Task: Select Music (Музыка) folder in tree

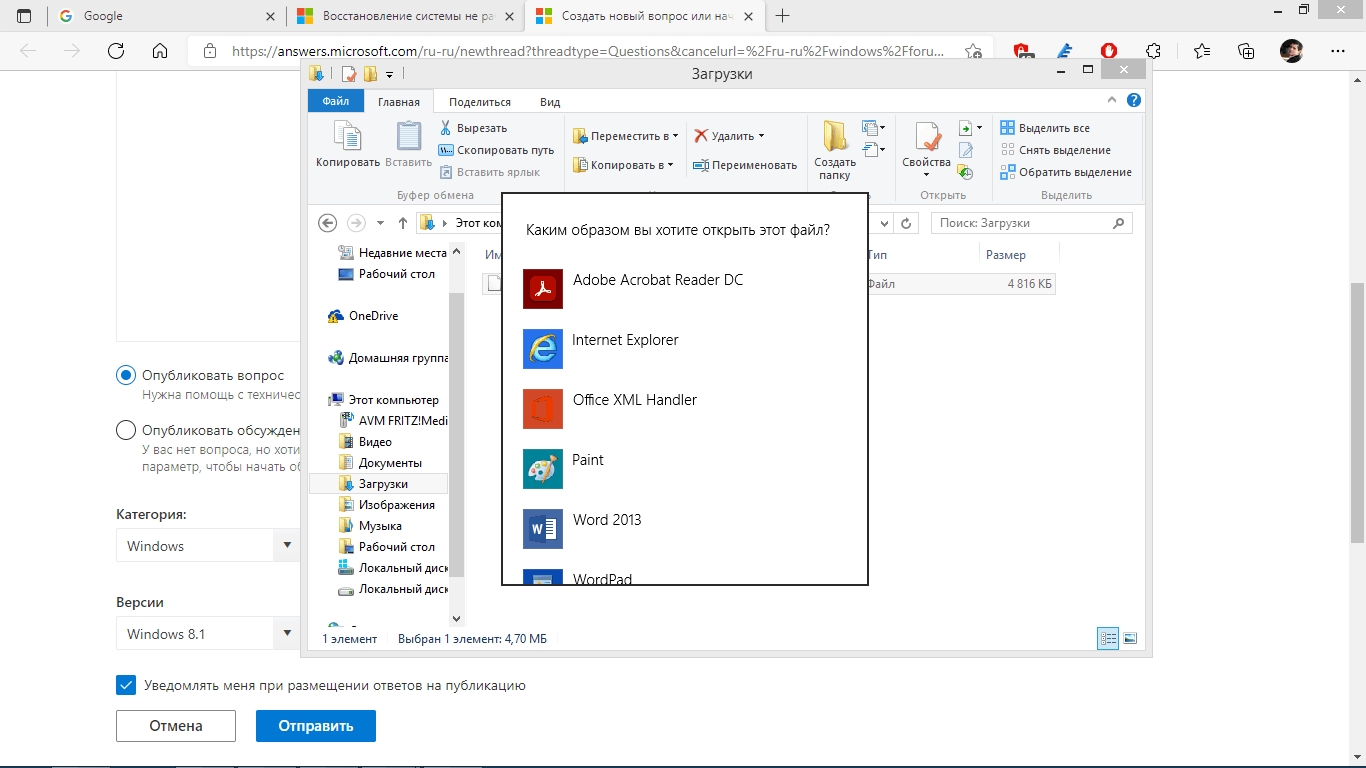Action: pyautogui.click(x=380, y=525)
